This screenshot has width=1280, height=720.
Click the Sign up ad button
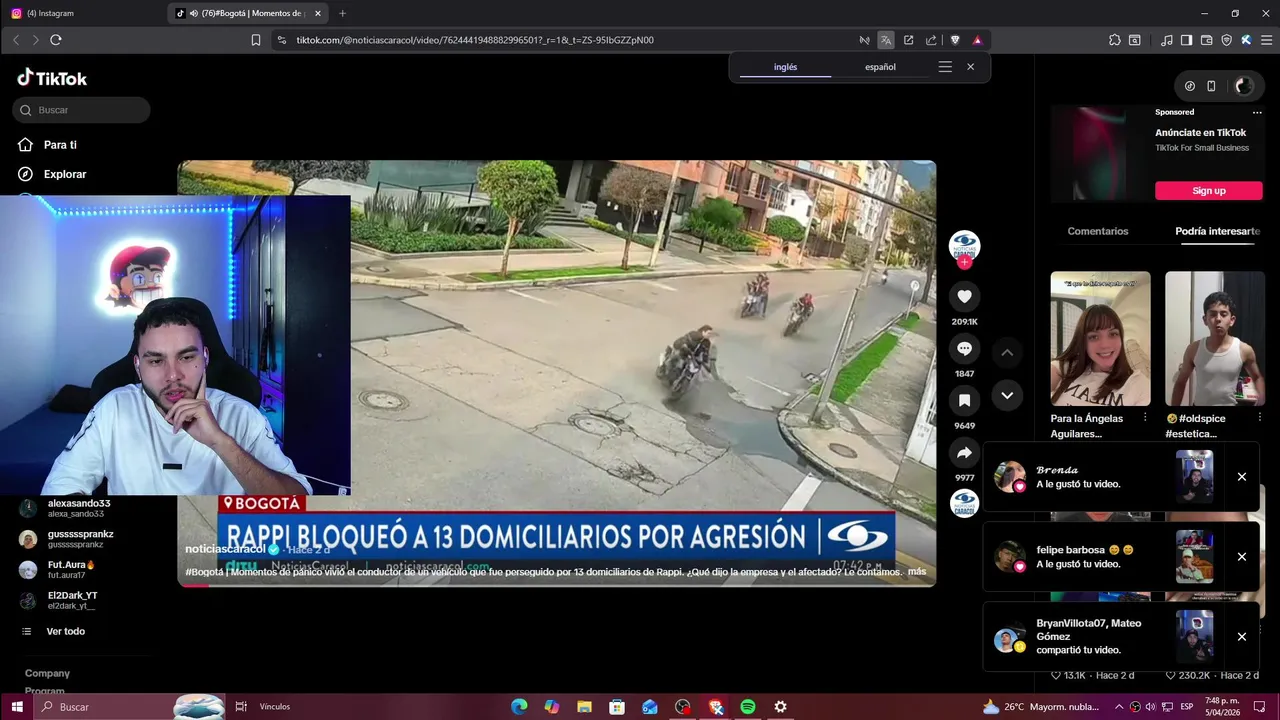tap(1209, 191)
